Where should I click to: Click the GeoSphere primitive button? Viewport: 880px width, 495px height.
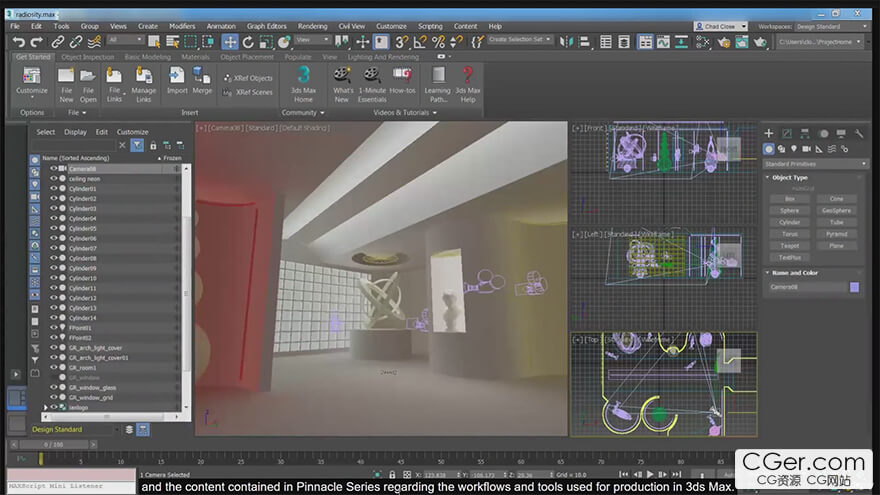point(836,210)
